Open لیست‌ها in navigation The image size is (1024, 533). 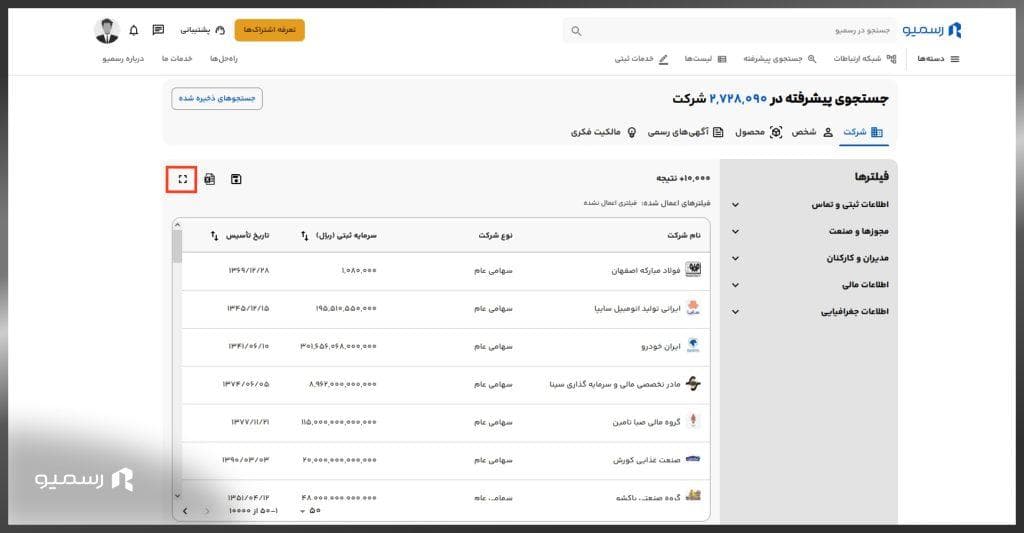click(x=705, y=59)
